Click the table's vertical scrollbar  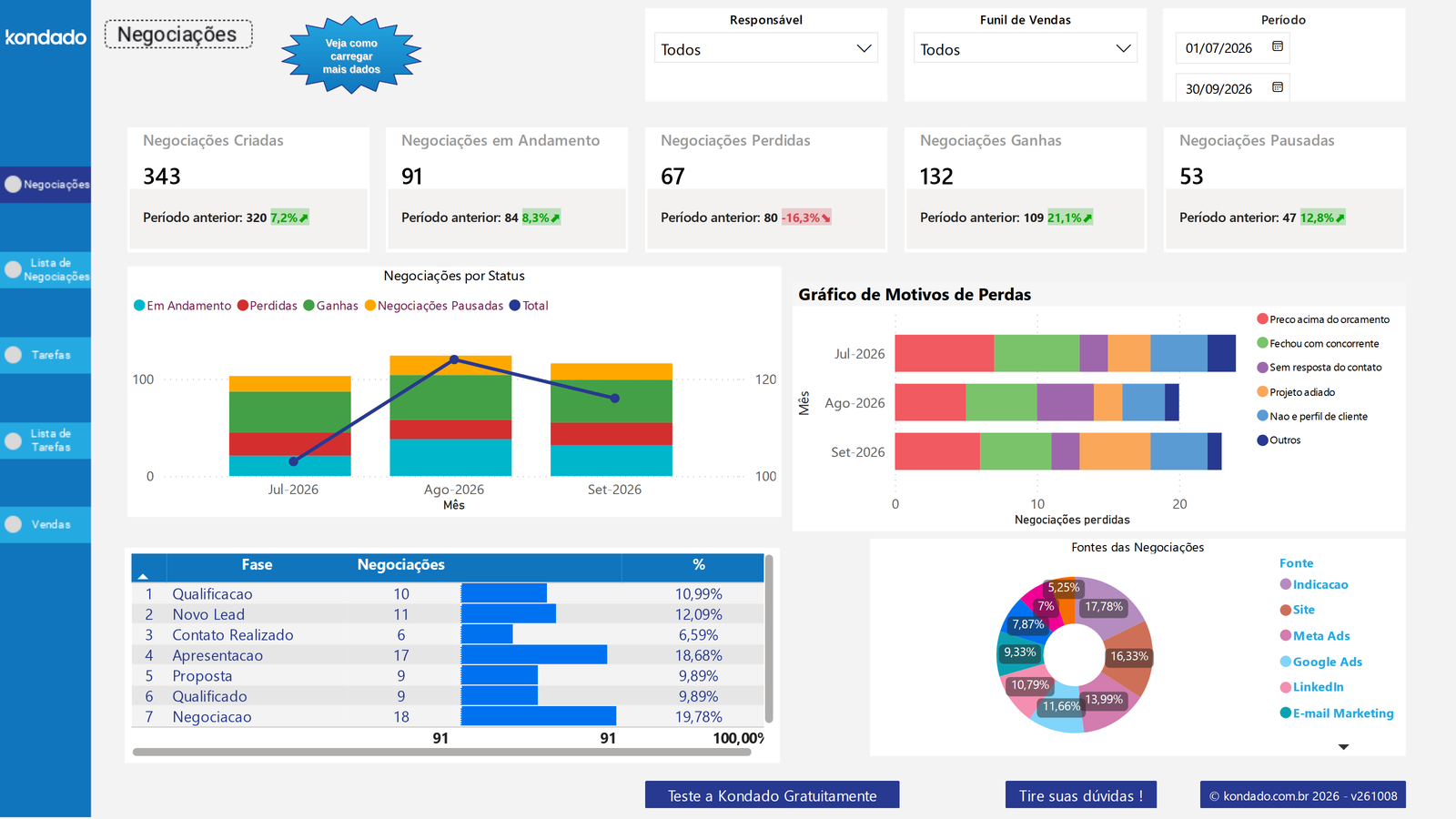tap(769, 638)
